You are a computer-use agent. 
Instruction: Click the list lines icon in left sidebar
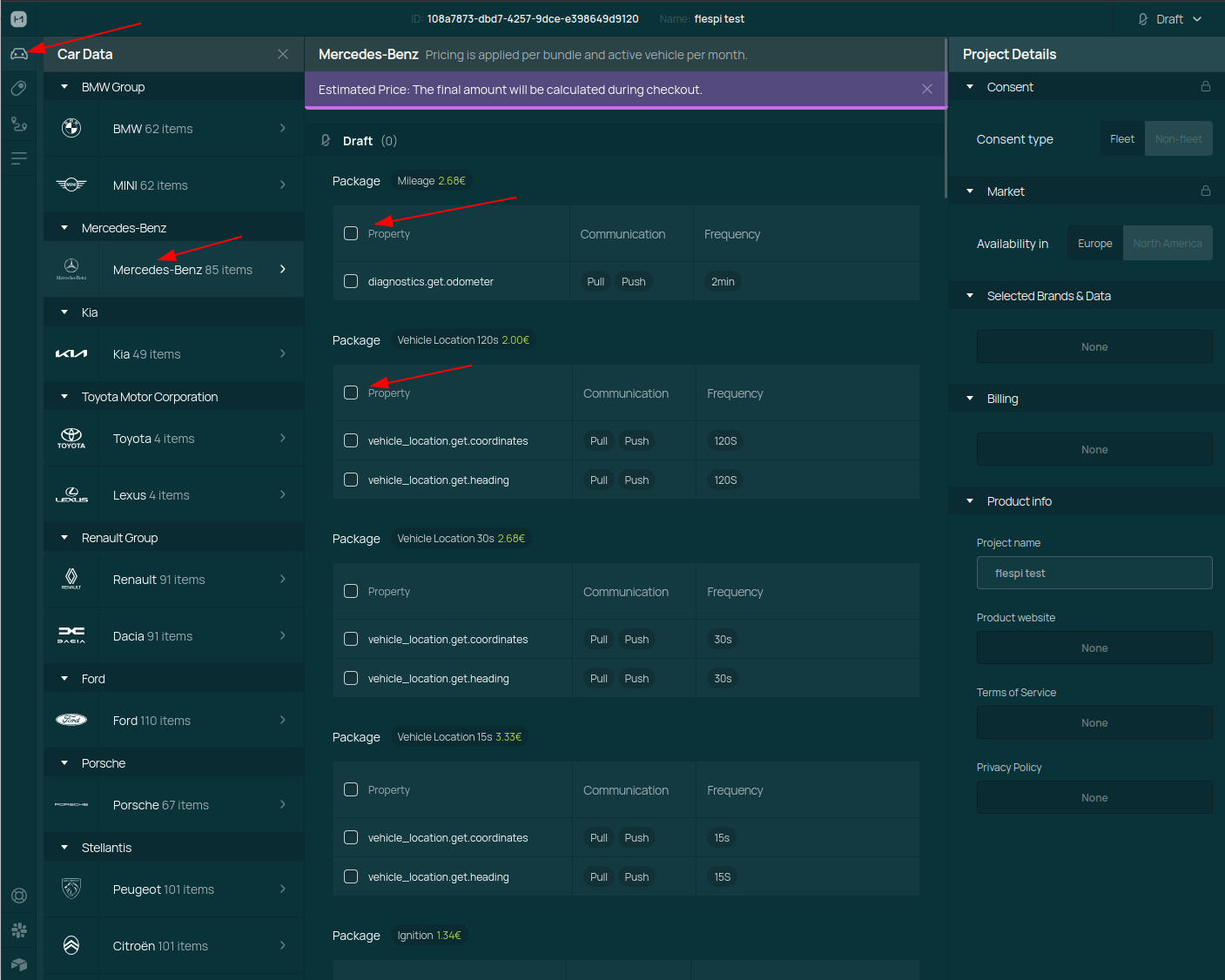point(19,158)
